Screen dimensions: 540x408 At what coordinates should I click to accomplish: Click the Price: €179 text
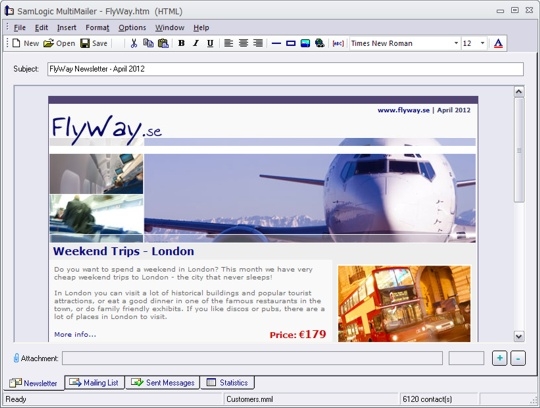click(x=298, y=334)
